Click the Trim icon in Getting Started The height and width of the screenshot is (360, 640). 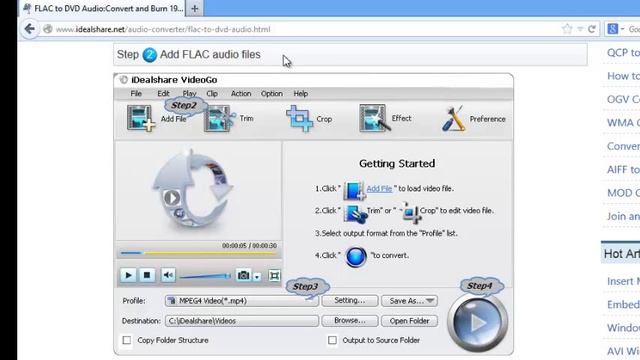[355, 213]
